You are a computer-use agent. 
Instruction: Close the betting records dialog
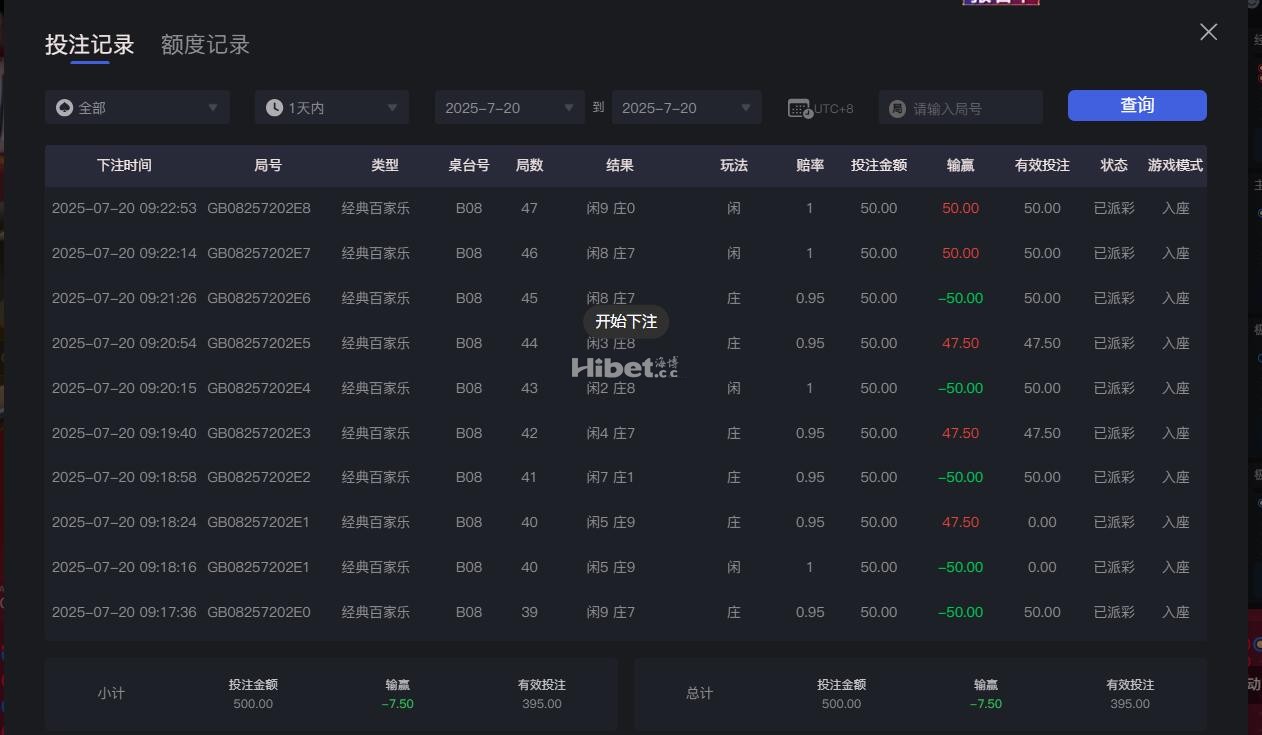[1208, 32]
